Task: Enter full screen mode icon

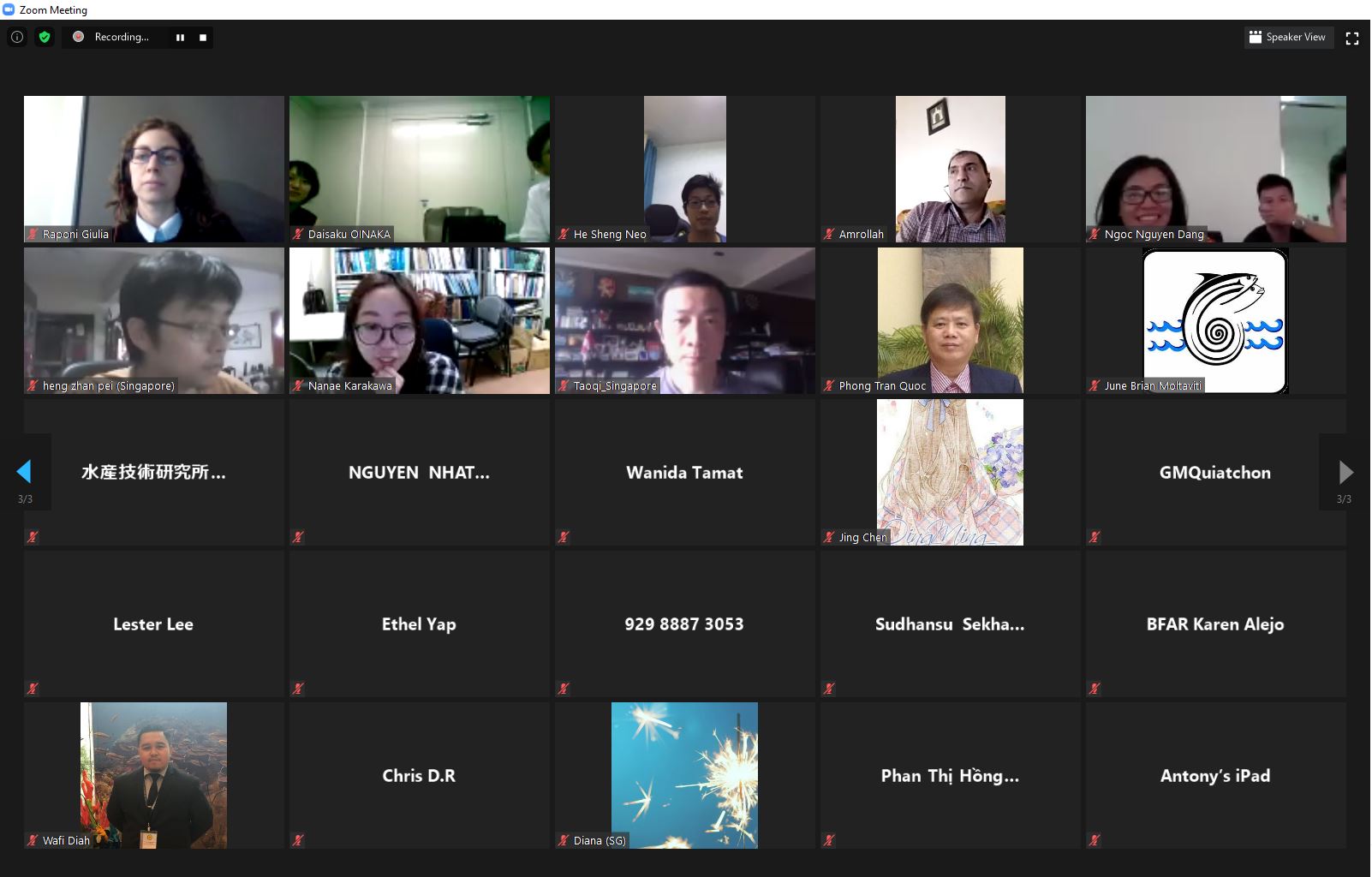Action: coord(1352,38)
